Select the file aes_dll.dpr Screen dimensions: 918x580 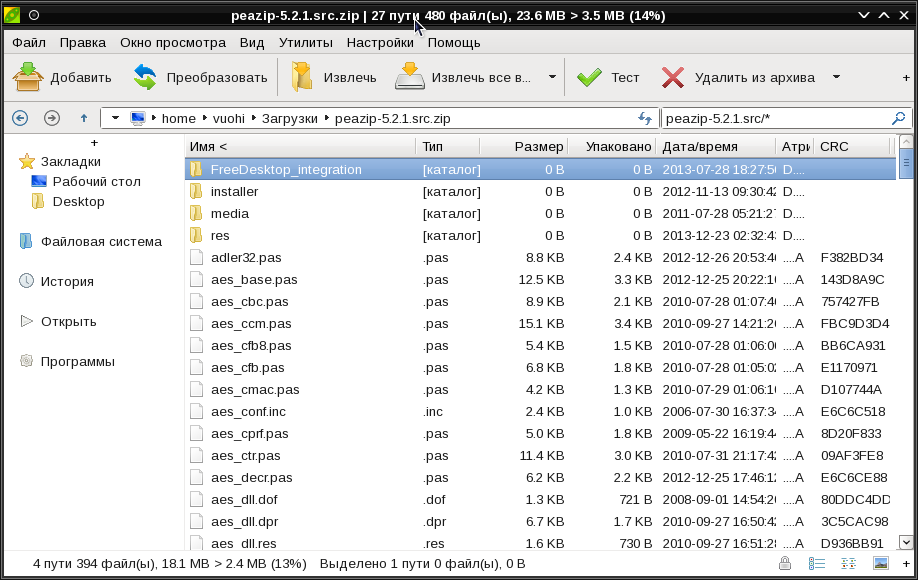(x=540, y=521)
